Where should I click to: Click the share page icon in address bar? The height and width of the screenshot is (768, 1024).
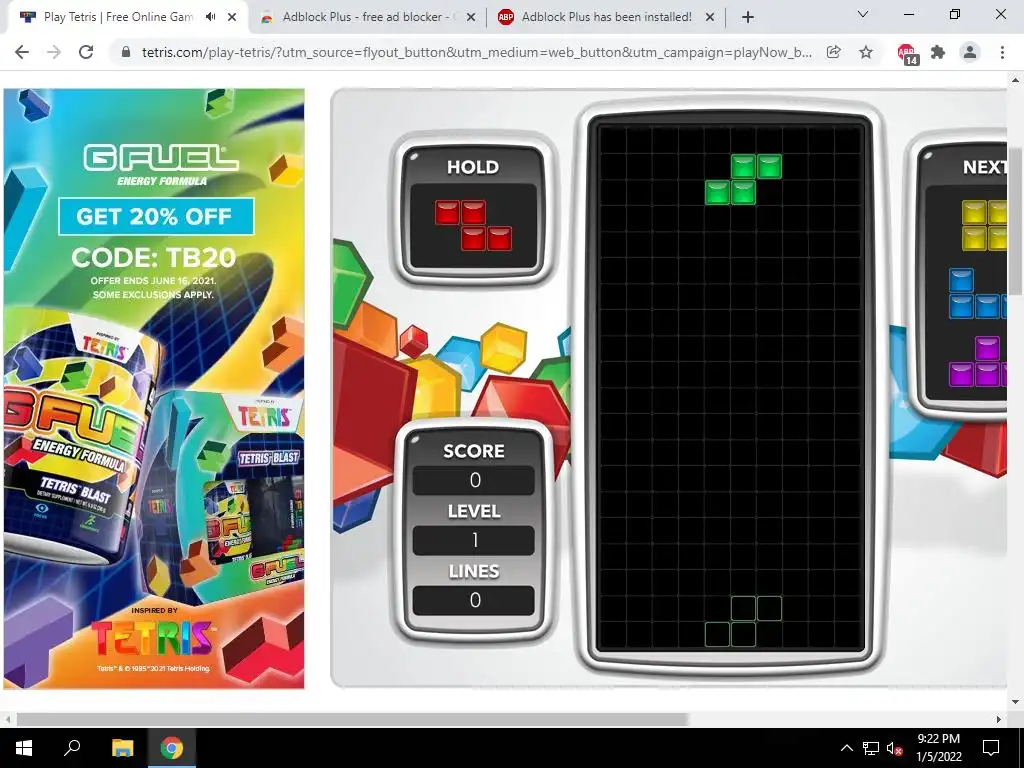[x=833, y=52]
